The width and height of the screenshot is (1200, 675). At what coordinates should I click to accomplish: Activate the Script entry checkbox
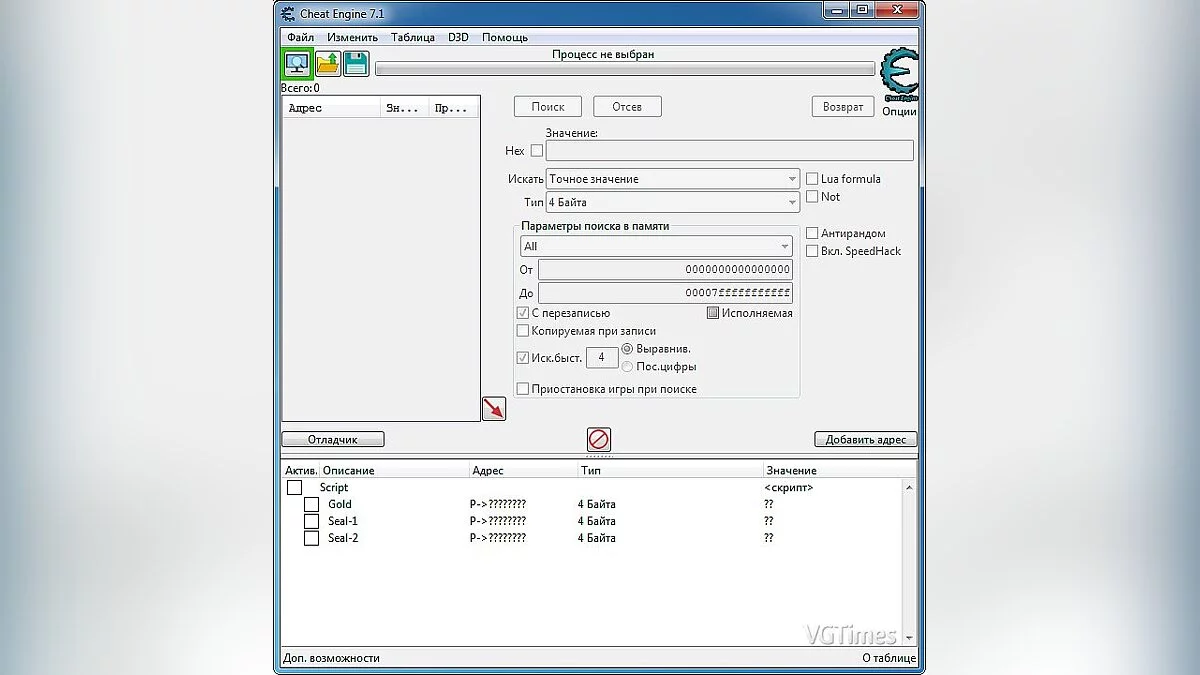294,487
